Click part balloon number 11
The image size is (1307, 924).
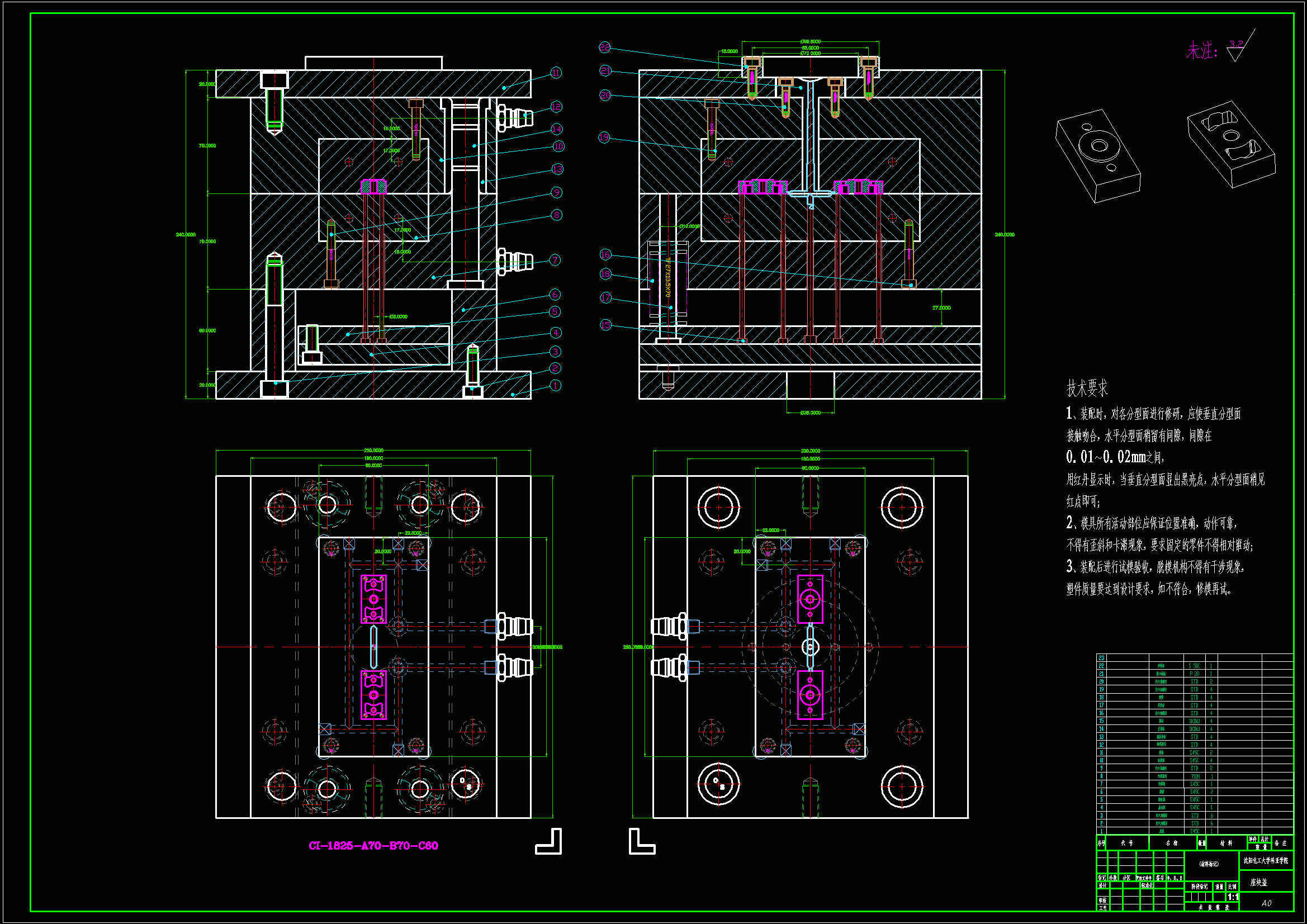[556, 73]
